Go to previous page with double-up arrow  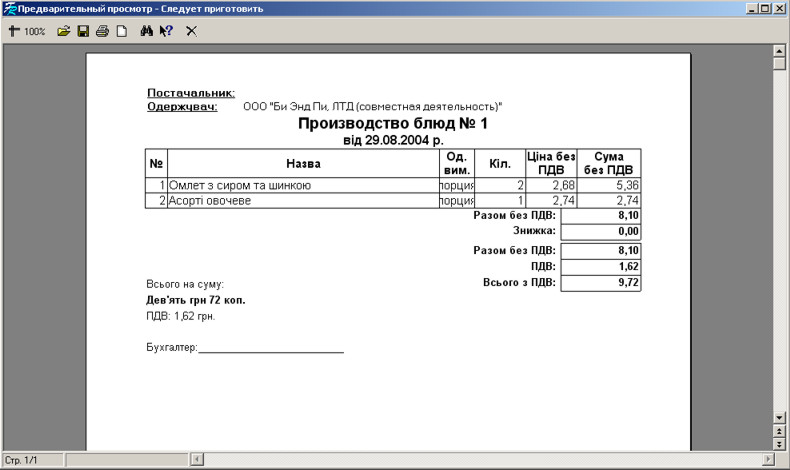pyautogui.click(x=780, y=430)
